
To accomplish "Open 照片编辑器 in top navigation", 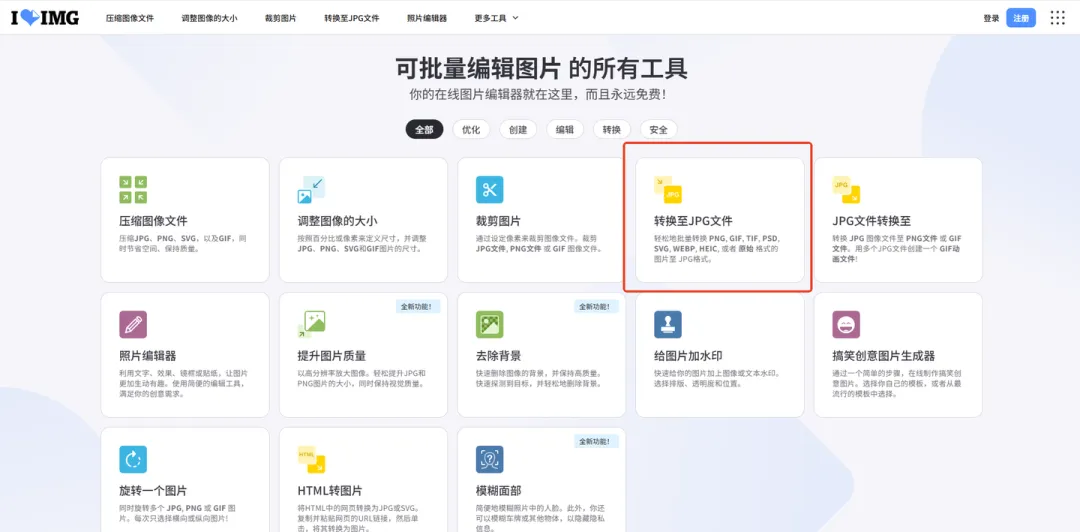I will coord(427,18).
